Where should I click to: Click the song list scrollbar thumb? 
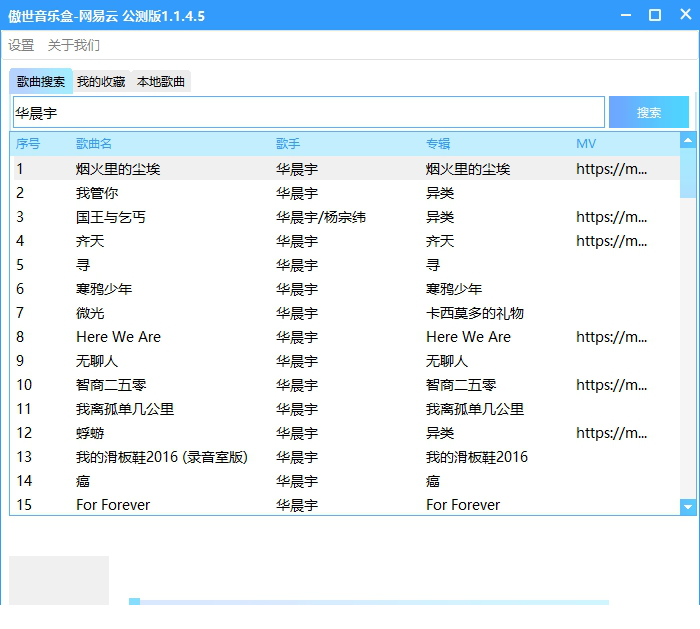pos(688,173)
